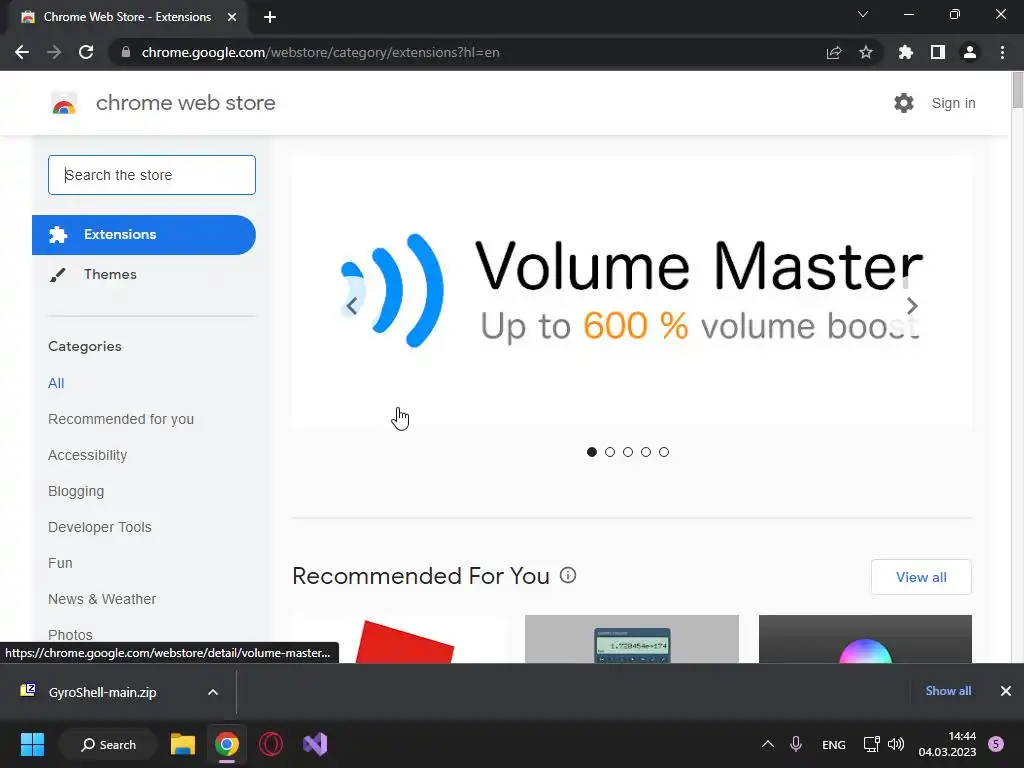Open Accessibility category

click(x=88, y=455)
